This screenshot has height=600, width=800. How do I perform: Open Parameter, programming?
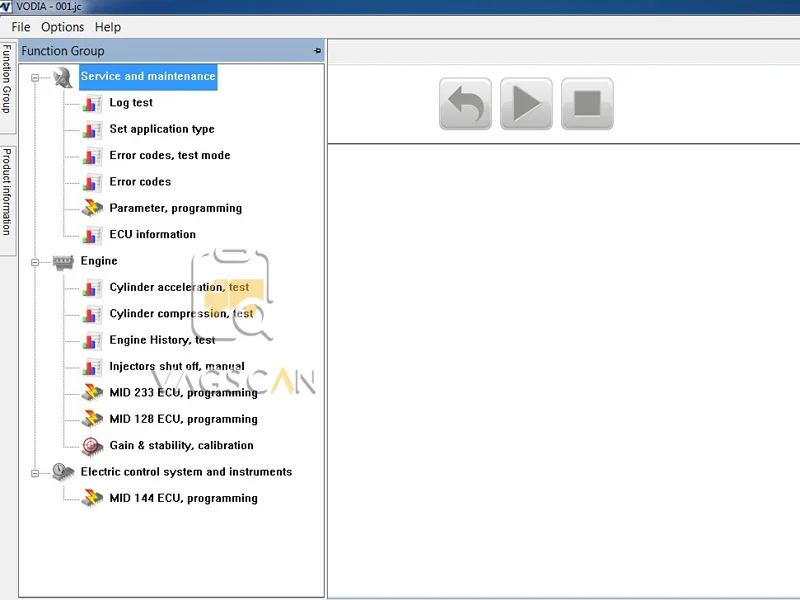pyautogui.click(x=176, y=208)
